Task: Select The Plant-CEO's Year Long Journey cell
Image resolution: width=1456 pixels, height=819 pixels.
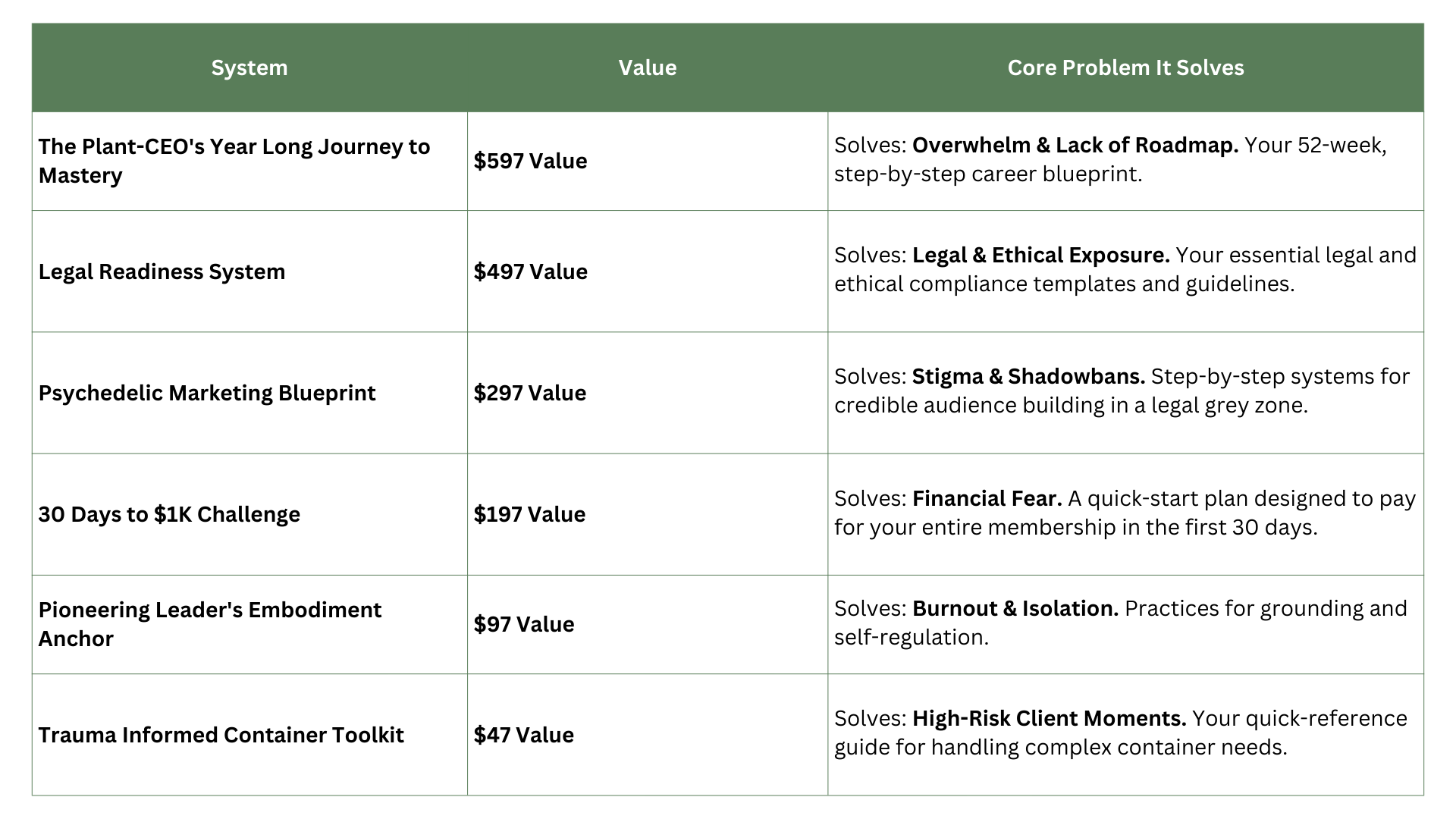Action: pyautogui.click(x=234, y=161)
